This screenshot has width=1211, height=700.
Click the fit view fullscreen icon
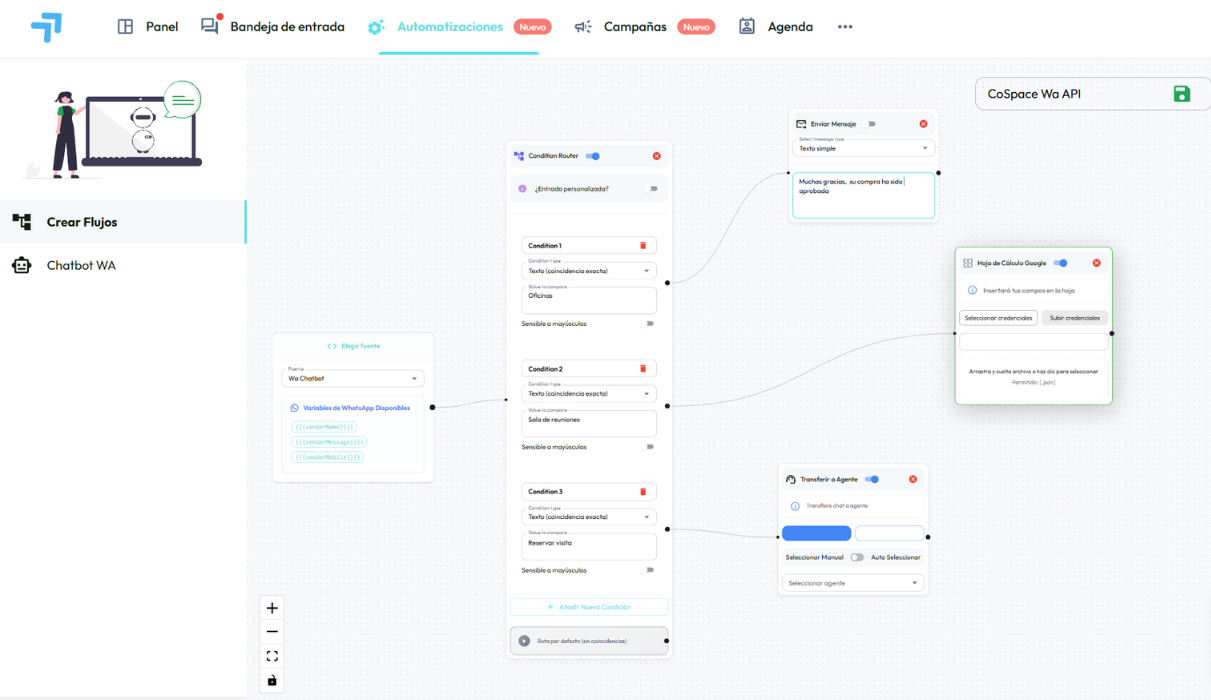(272, 656)
